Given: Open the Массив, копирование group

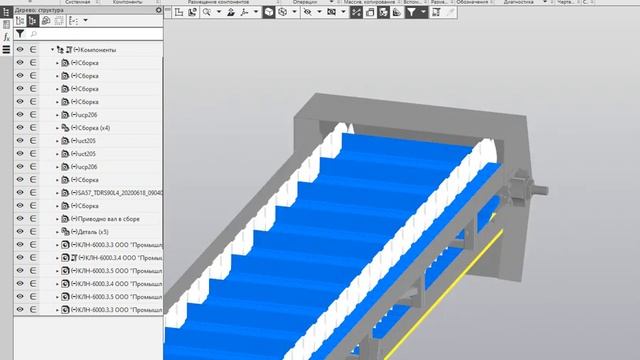Looking at the screenshot, I should pyautogui.click(x=369, y=2).
